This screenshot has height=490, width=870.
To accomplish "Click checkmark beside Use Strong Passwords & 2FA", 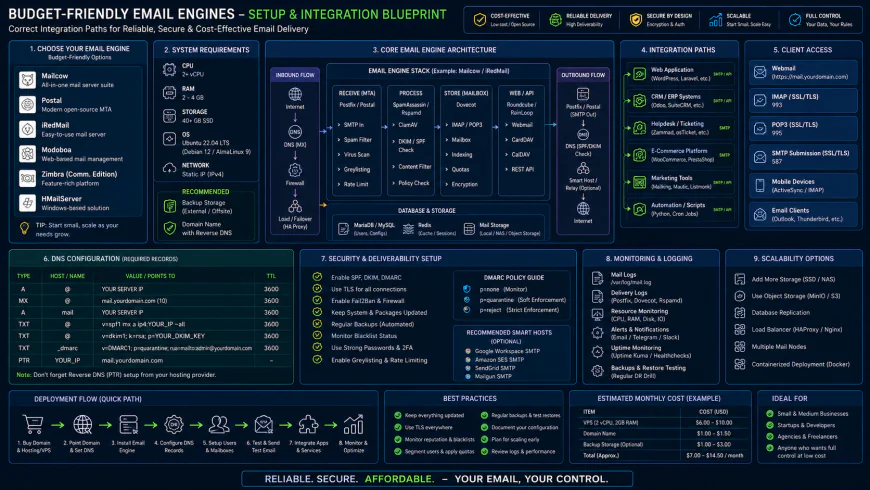I will point(317,347).
